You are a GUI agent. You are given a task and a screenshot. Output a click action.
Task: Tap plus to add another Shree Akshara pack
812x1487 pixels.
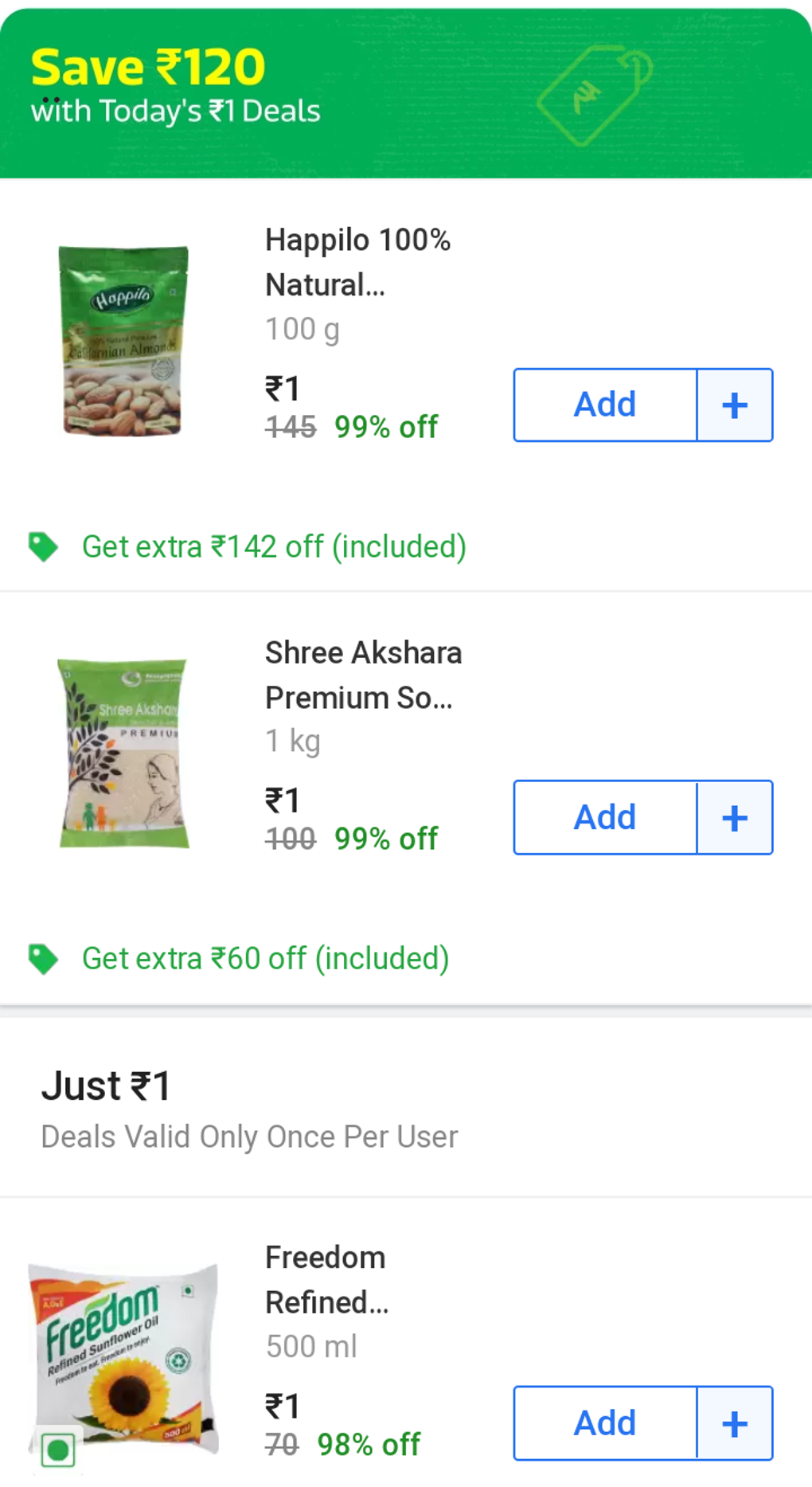734,816
